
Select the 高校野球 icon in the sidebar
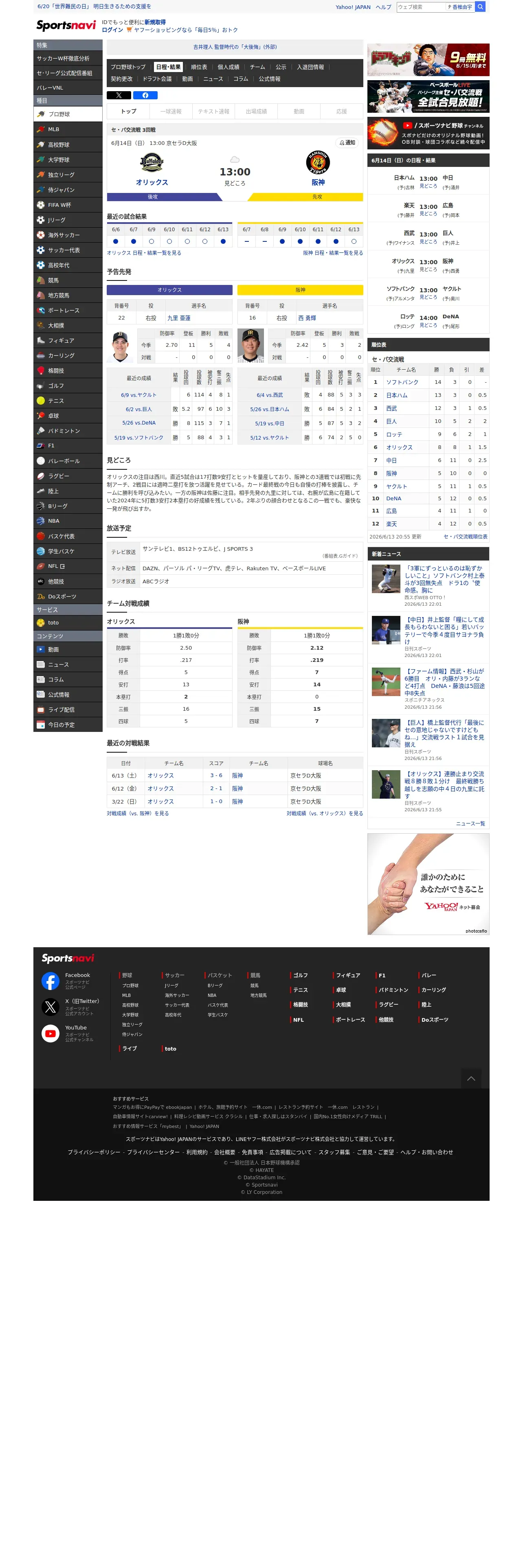(41, 144)
